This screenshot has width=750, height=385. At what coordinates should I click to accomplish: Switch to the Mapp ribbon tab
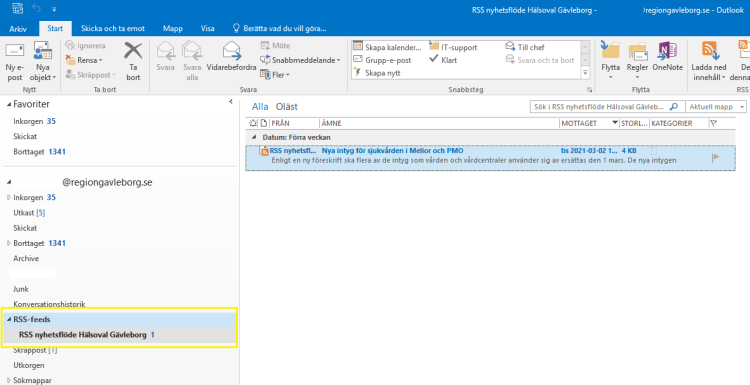click(173, 28)
